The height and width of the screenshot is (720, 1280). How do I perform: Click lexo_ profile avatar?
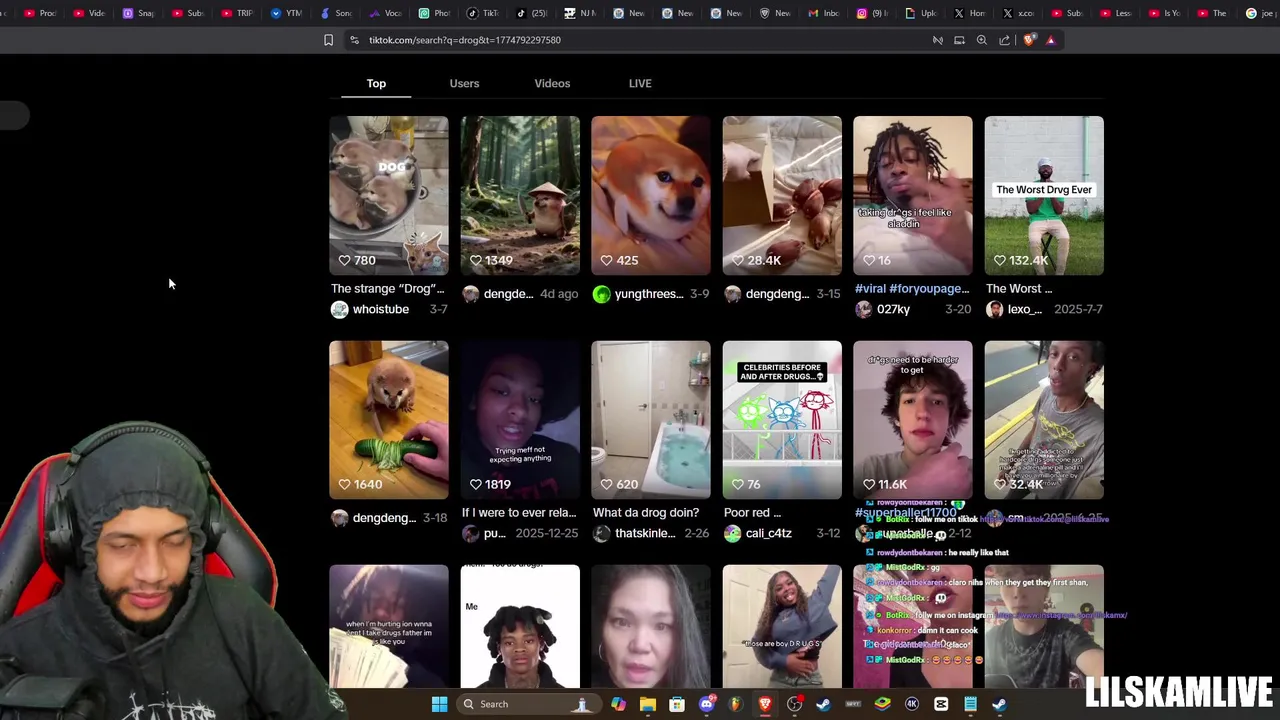coord(994,310)
